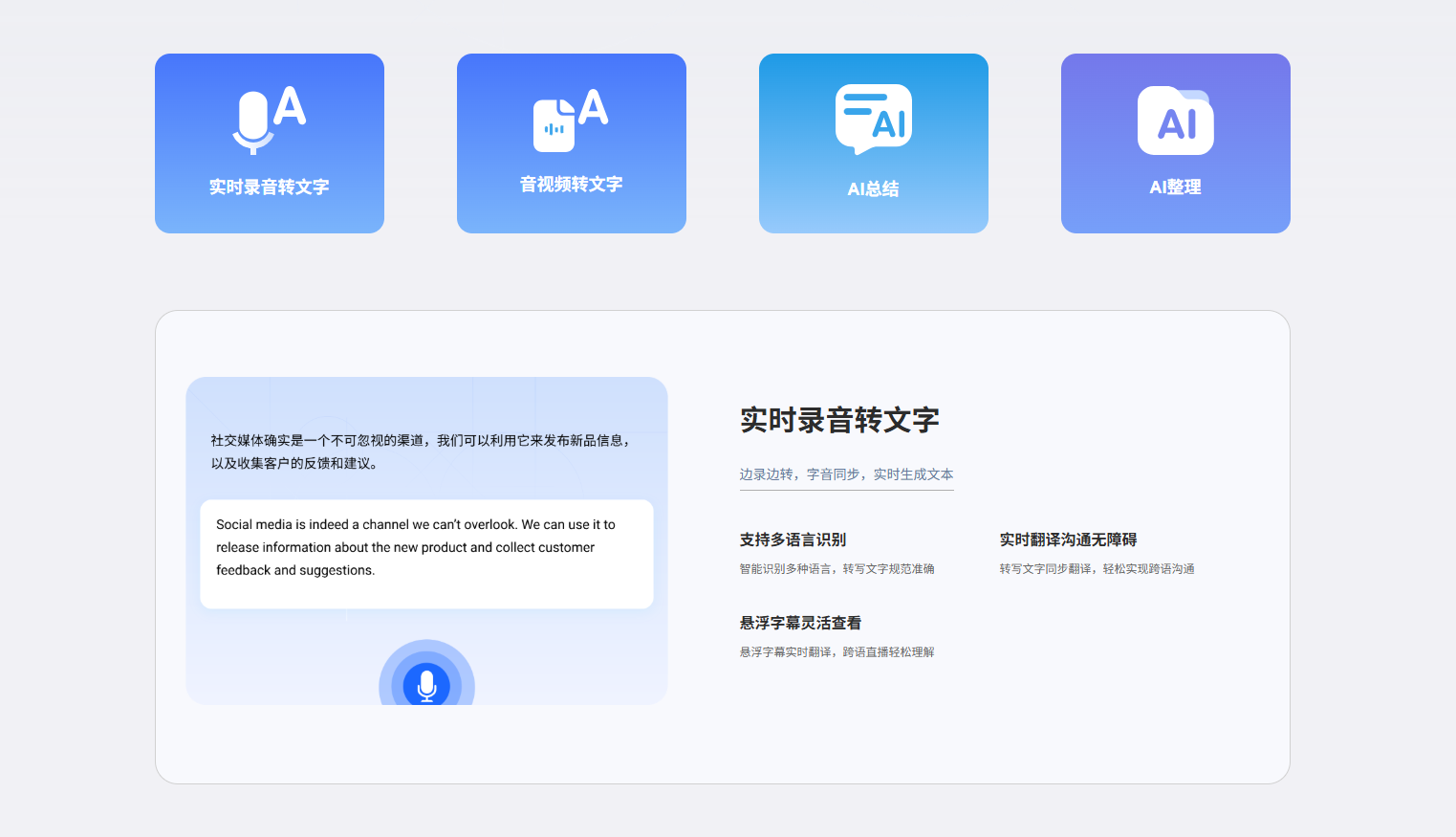The image size is (1456, 837).
Task: Click the 边录边转，字音同步 underlined link
Action: coord(847,474)
